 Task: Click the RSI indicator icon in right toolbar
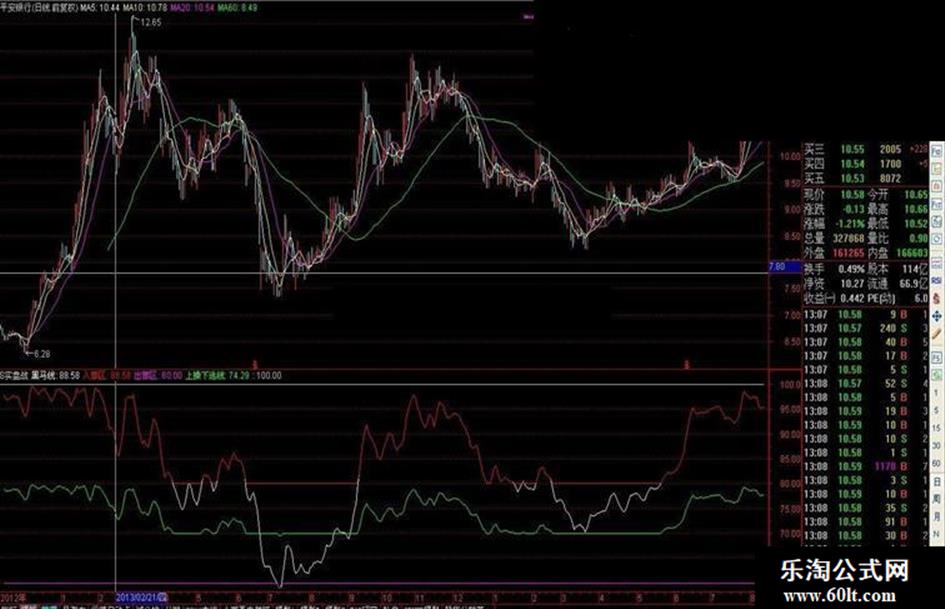coord(937,280)
